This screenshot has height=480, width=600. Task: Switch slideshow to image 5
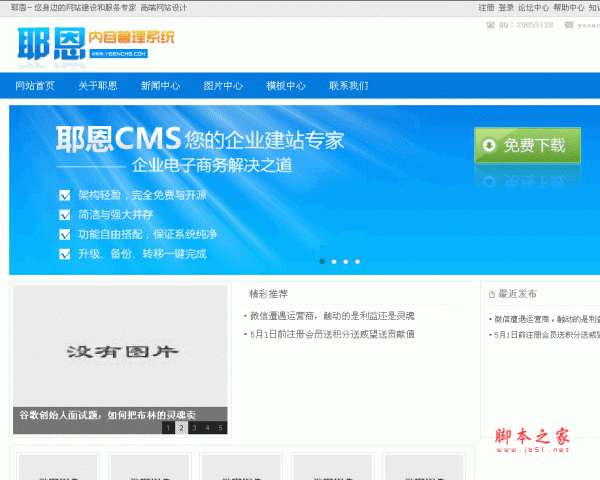tap(220, 428)
